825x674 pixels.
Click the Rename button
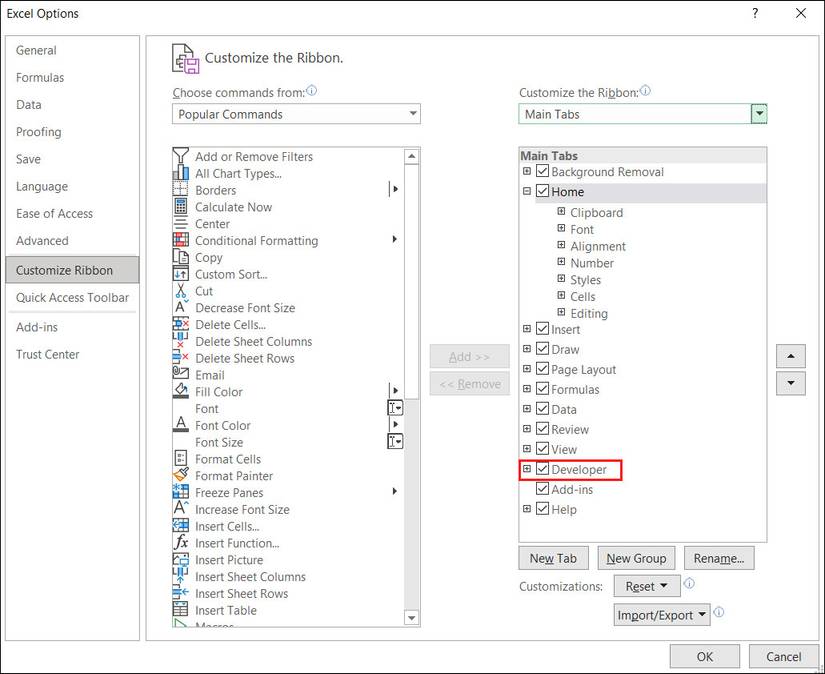(x=719, y=558)
